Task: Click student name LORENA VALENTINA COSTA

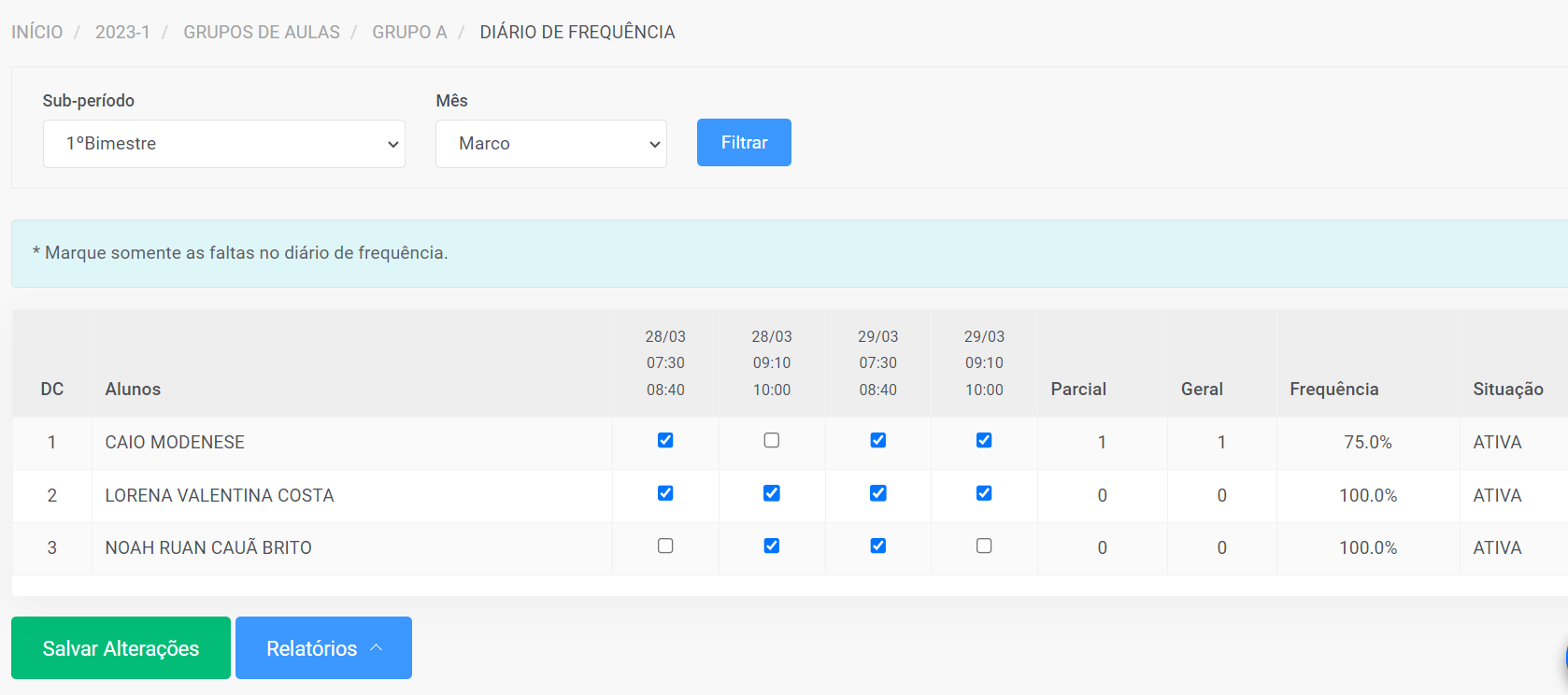Action: click(220, 495)
